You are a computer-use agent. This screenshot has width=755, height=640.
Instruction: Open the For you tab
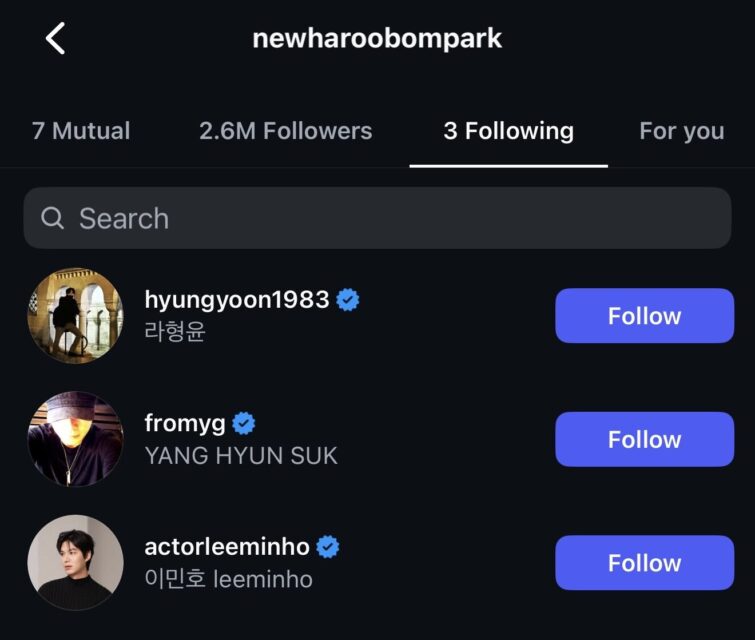pyautogui.click(x=681, y=131)
